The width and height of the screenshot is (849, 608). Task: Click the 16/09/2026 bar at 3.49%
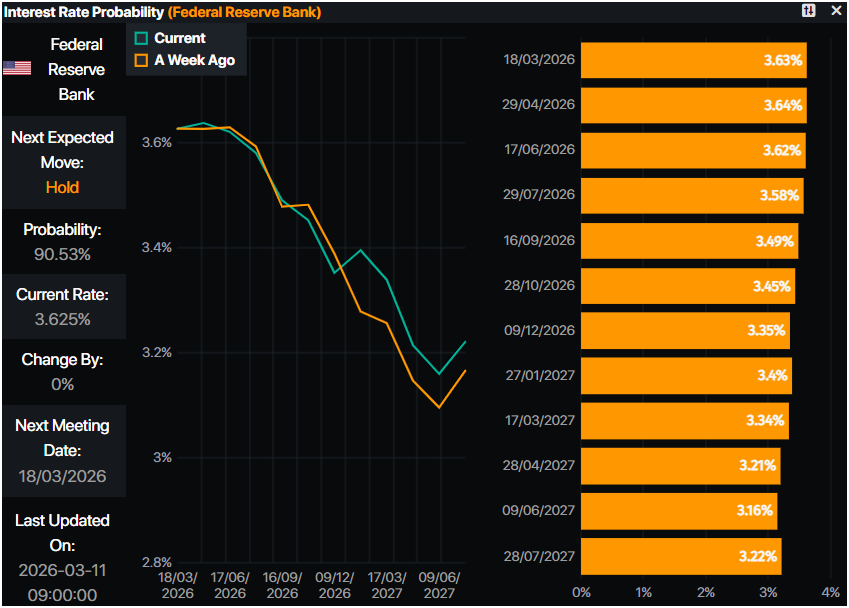[x=689, y=240]
